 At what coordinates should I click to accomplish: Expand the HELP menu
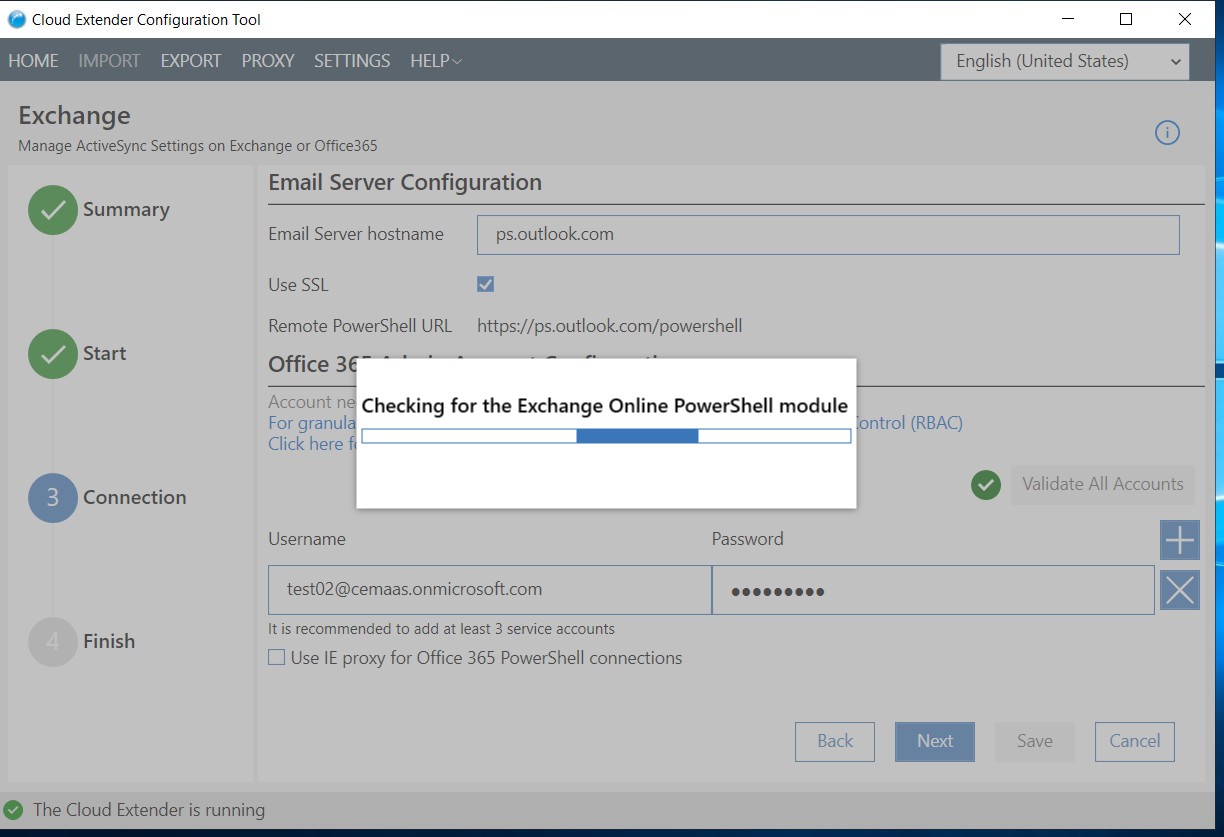pos(434,61)
